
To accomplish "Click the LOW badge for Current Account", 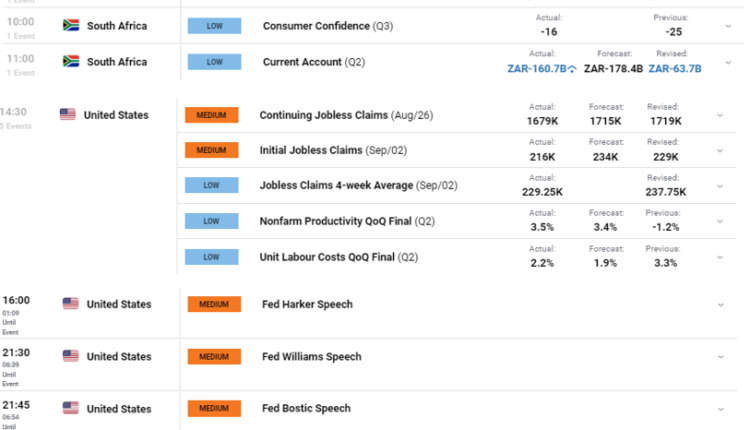I will click(213, 62).
